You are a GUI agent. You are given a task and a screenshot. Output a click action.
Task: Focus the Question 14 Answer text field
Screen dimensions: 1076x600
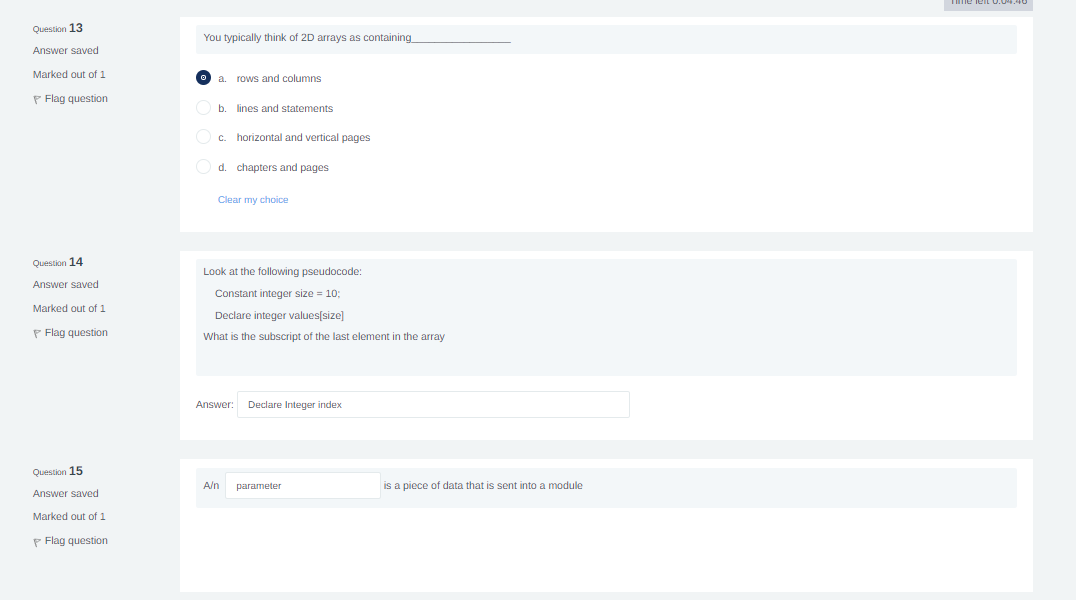point(433,404)
